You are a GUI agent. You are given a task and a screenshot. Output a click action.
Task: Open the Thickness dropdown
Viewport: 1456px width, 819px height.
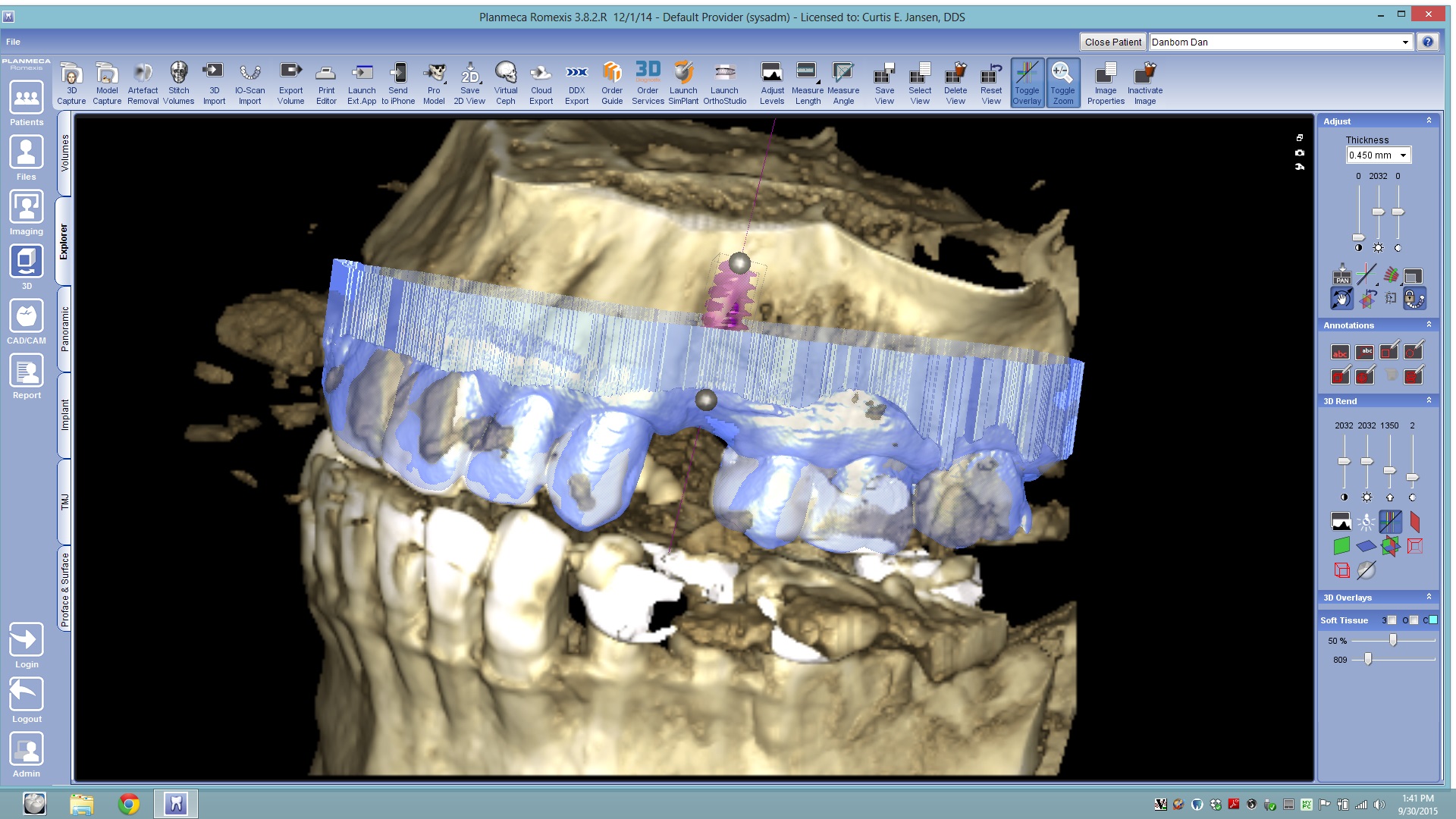coord(1403,155)
